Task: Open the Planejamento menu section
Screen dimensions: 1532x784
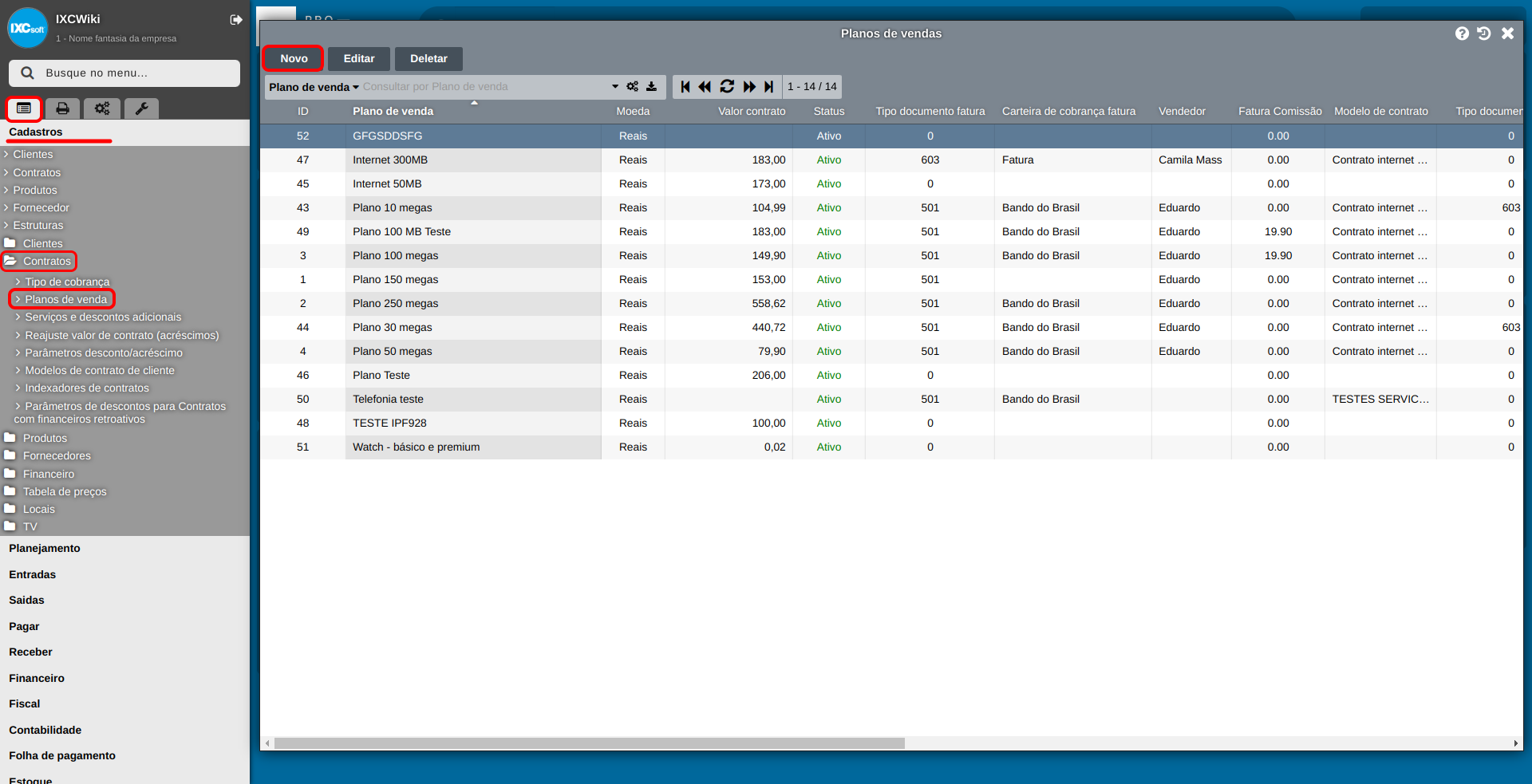Action: (45, 548)
